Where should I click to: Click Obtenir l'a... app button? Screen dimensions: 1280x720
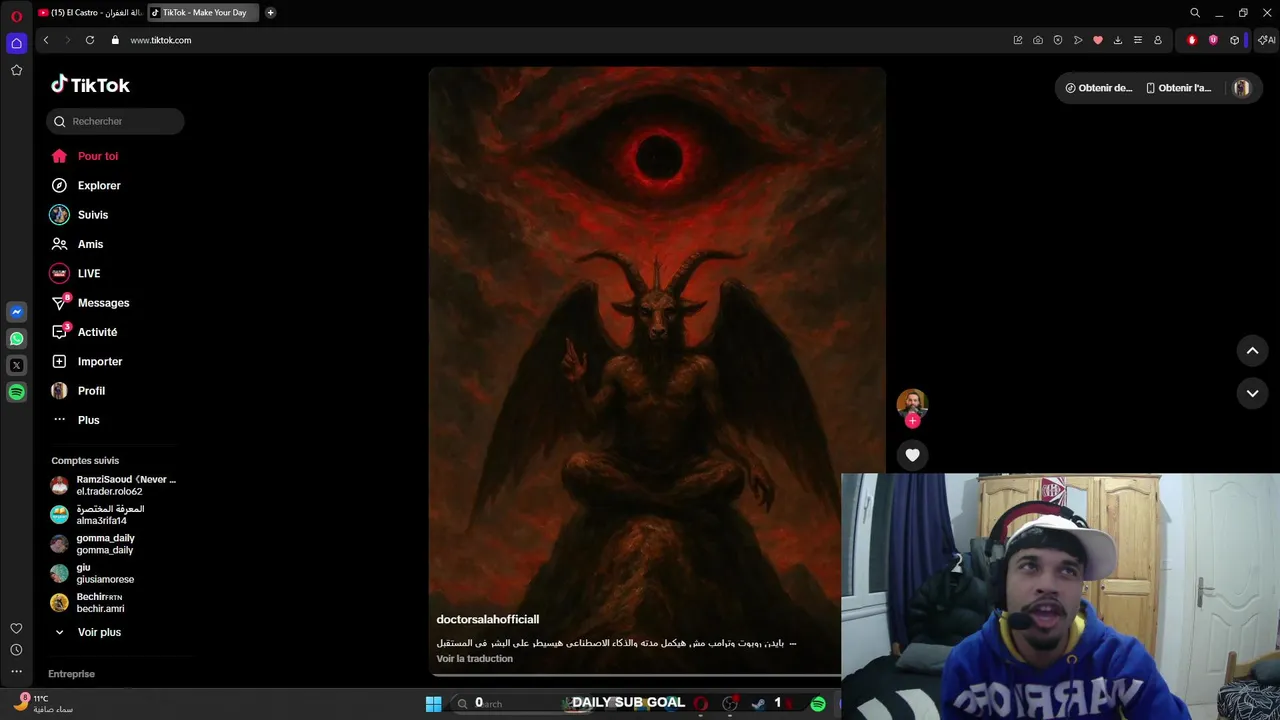[1178, 88]
